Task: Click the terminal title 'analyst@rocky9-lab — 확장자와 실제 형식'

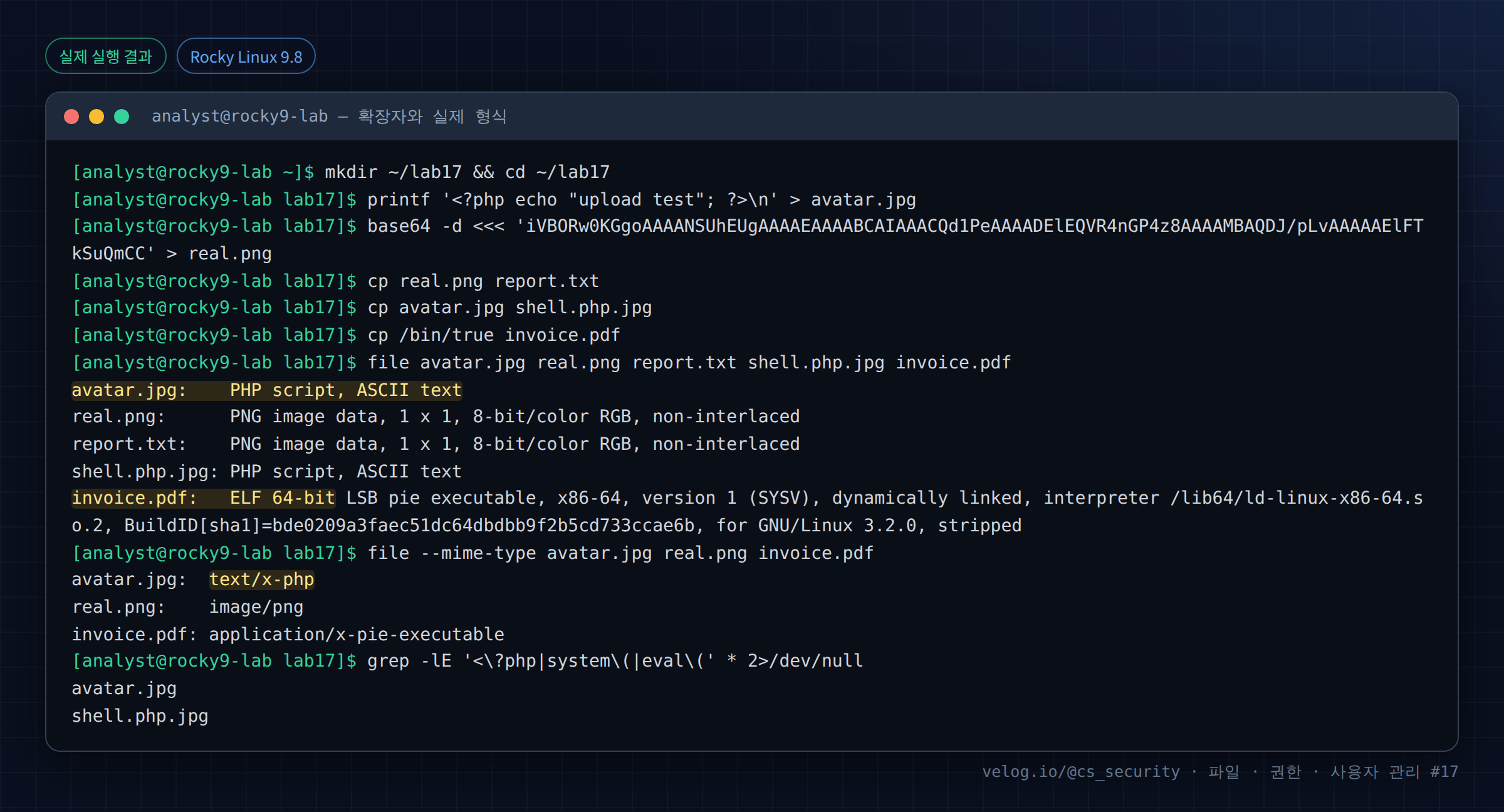Action: click(x=329, y=117)
